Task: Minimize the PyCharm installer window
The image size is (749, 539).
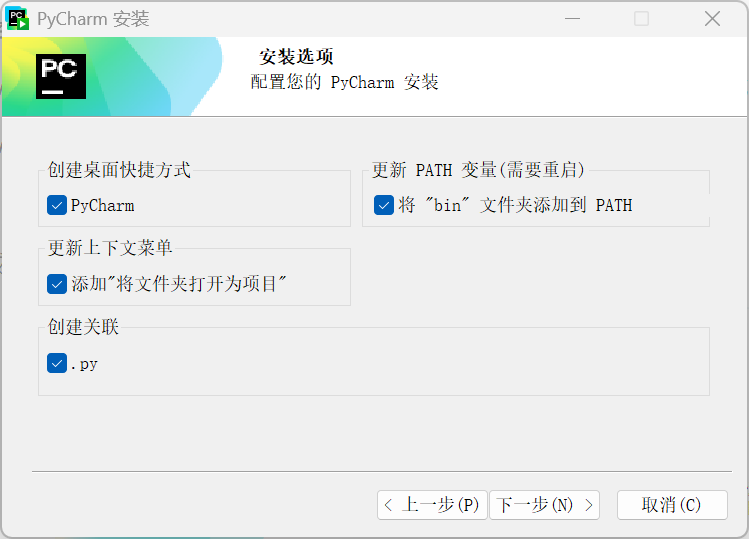Action: coord(572,19)
